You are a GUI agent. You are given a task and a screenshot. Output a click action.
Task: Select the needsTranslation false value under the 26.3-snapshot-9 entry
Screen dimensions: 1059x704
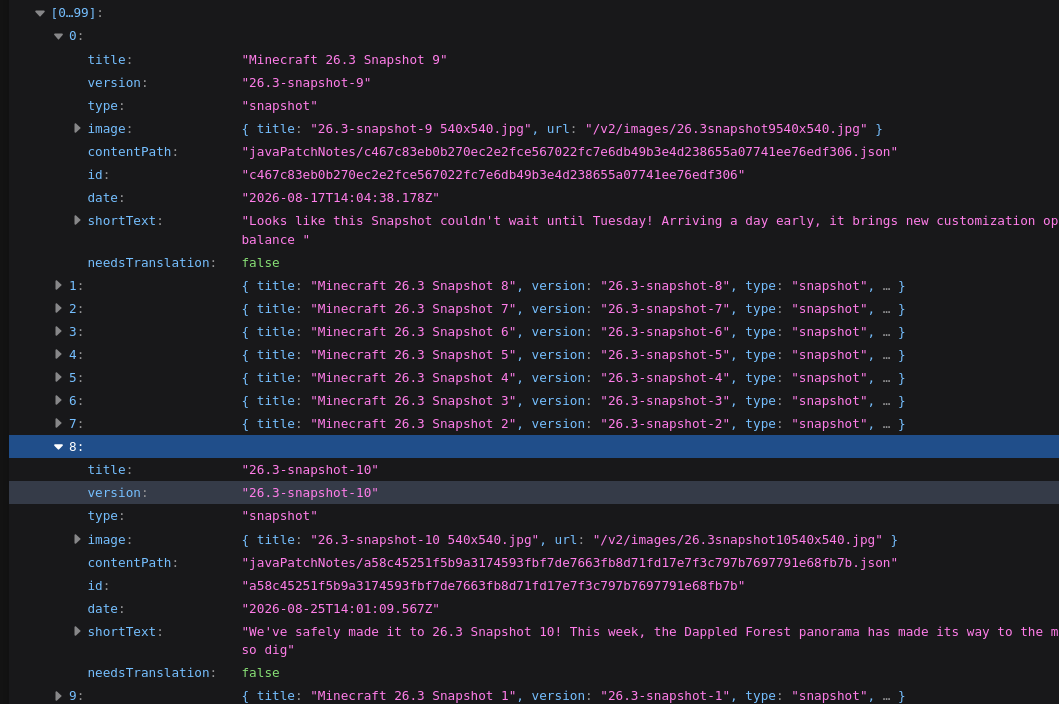pos(261,262)
